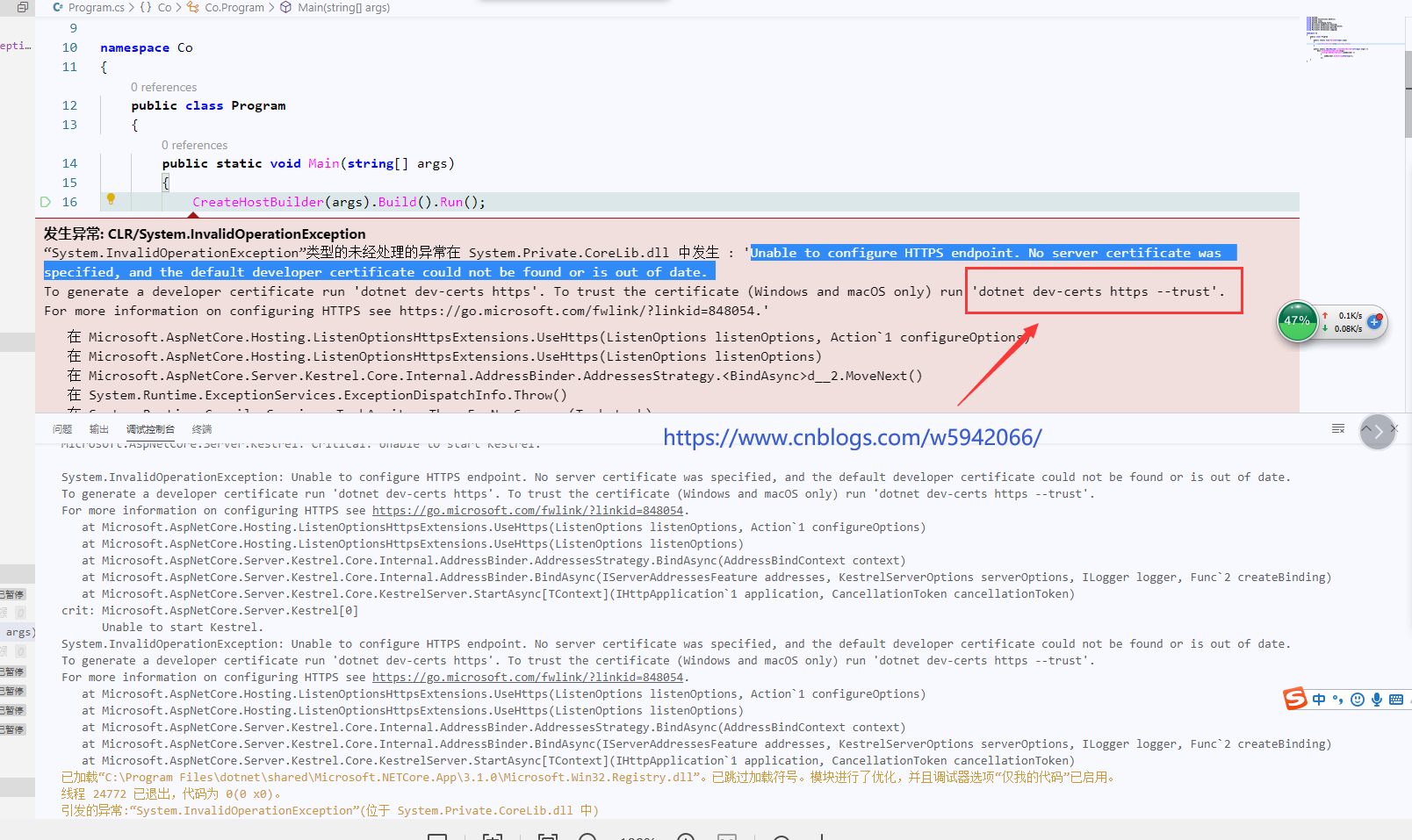Open the soft keyboard icon in IME toolbar
The height and width of the screenshot is (840, 1412).
click(1396, 700)
